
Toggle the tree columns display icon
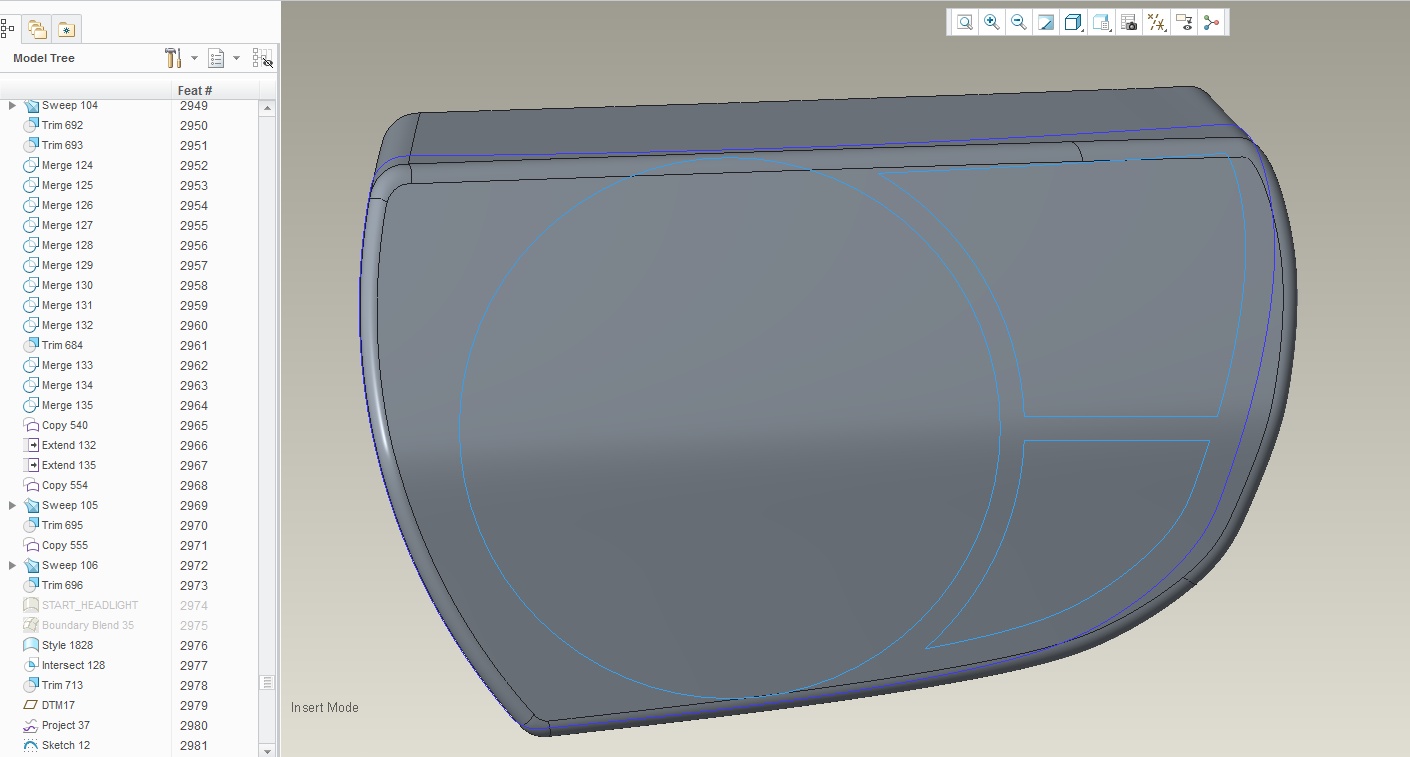(262, 58)
